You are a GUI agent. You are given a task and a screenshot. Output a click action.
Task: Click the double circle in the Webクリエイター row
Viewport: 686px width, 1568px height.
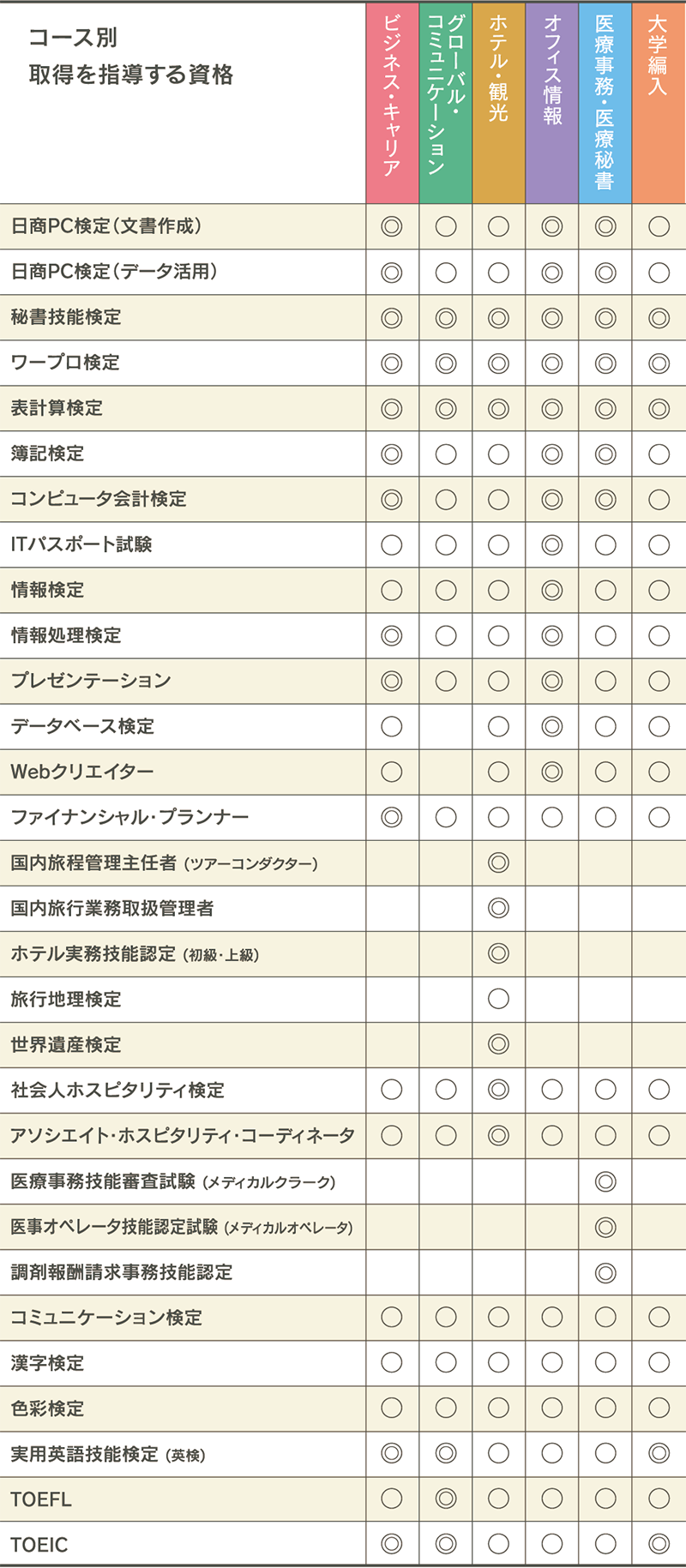click(552, 772)
